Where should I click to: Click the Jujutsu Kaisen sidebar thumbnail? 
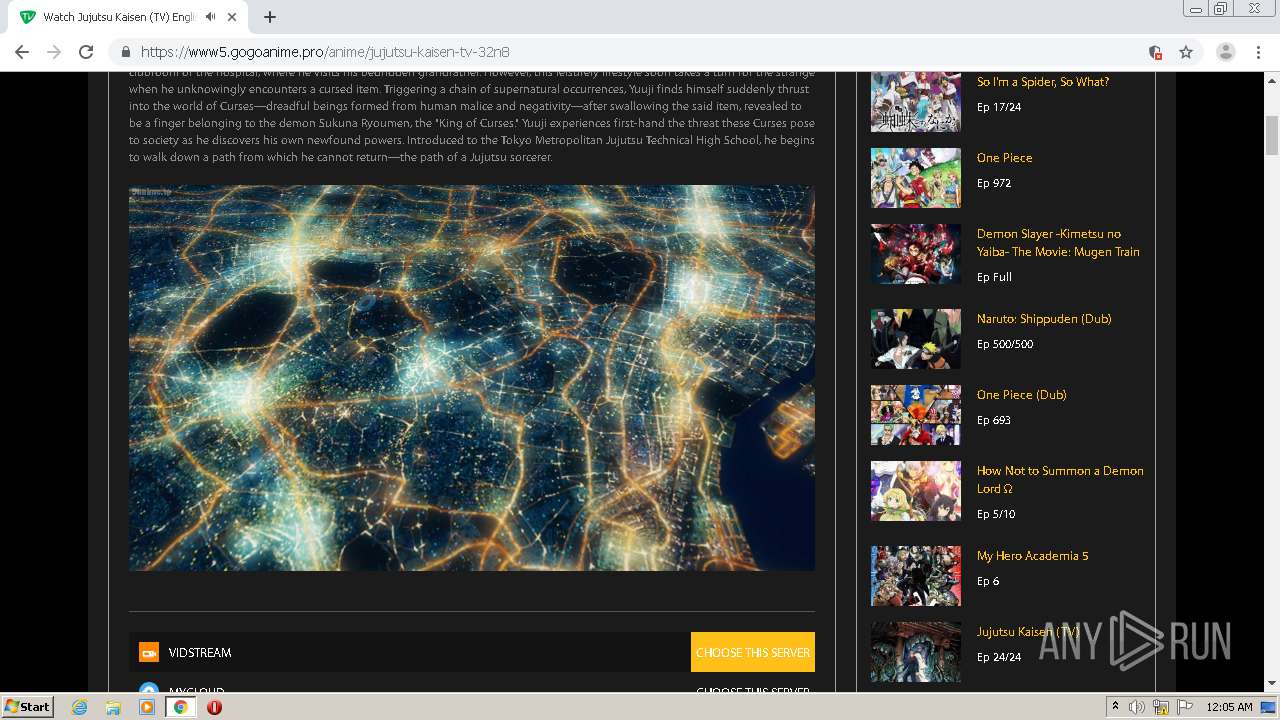(x=916, y=652)
